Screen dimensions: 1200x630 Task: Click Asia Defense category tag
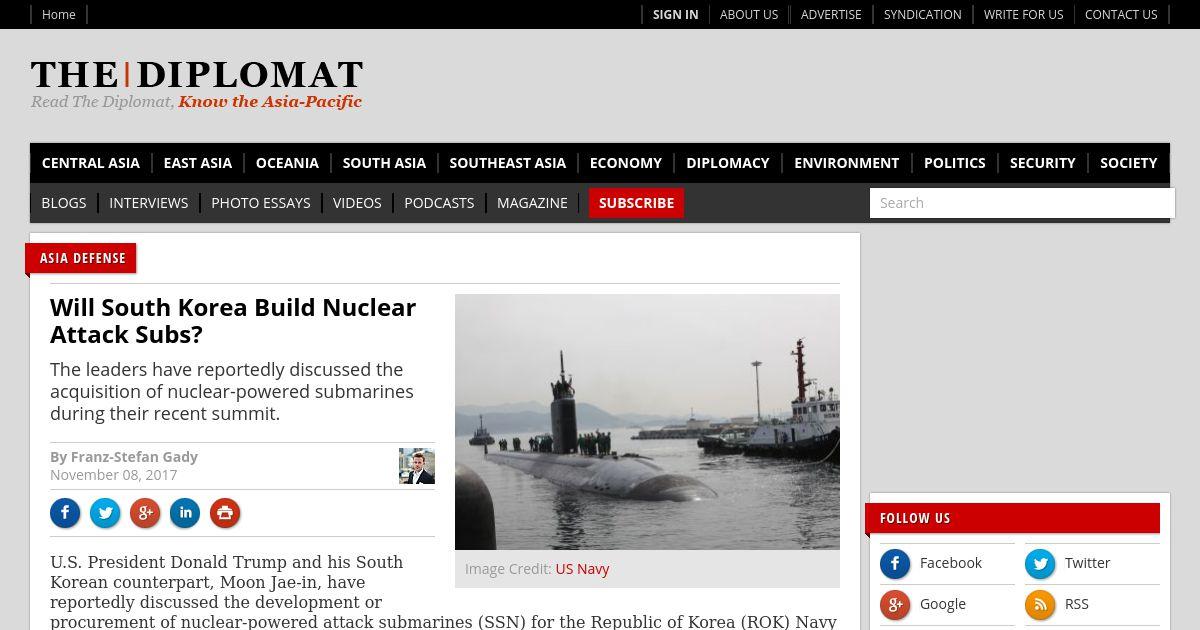click(x=83, y=258)
